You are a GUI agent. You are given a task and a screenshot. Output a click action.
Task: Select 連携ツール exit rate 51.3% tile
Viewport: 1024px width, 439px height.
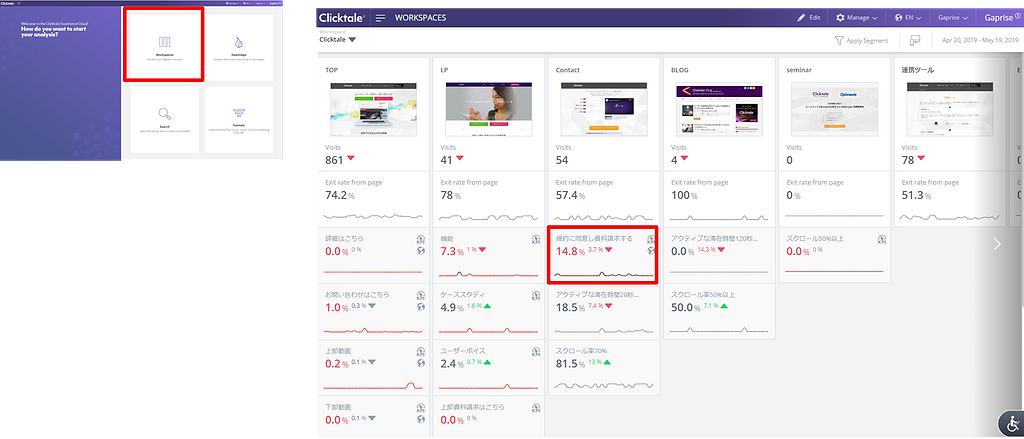(x=949, y=199)
